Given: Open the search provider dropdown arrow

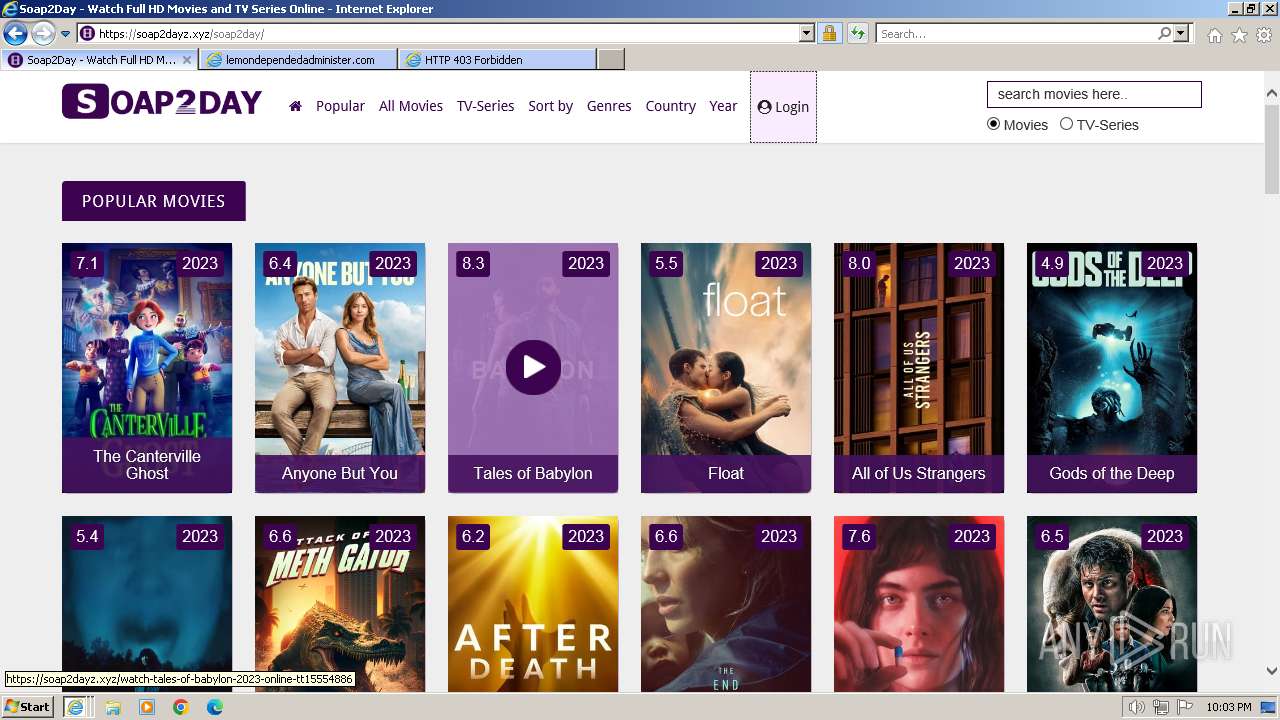Looking at the screenshot, I should [x=1181, y=34].
